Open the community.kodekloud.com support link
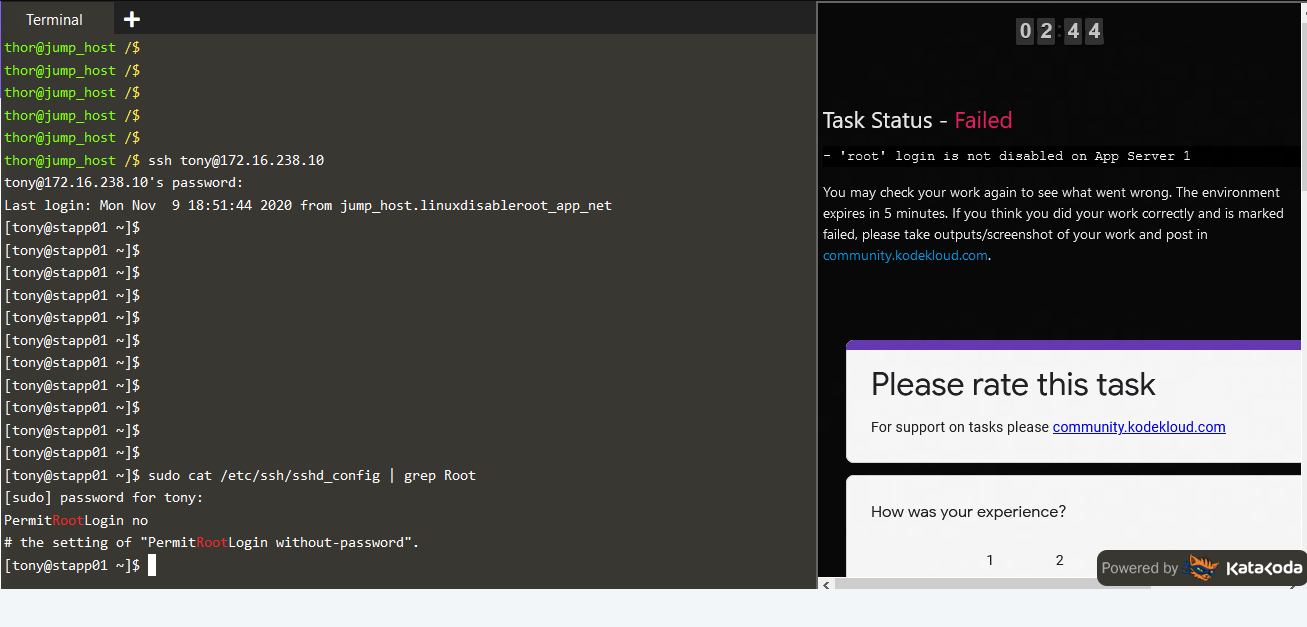 [905, 255]
